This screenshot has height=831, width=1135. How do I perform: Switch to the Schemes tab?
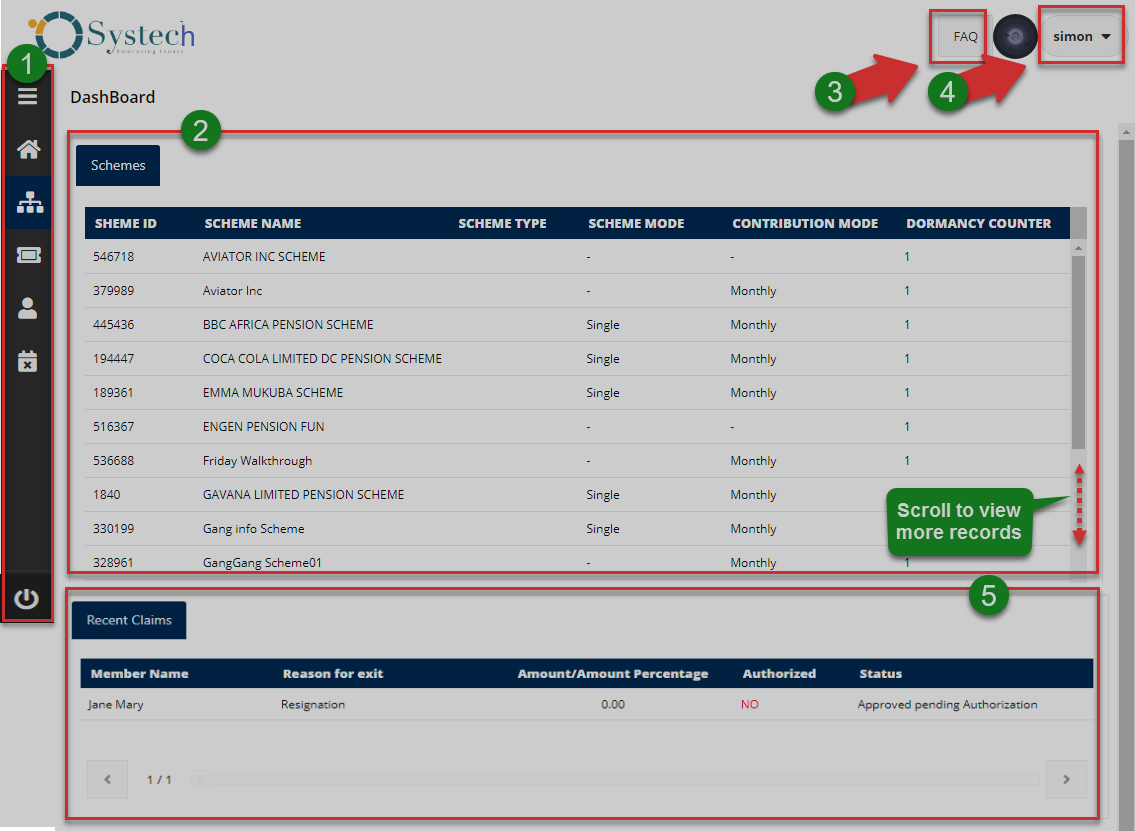(x=118, y=165)
